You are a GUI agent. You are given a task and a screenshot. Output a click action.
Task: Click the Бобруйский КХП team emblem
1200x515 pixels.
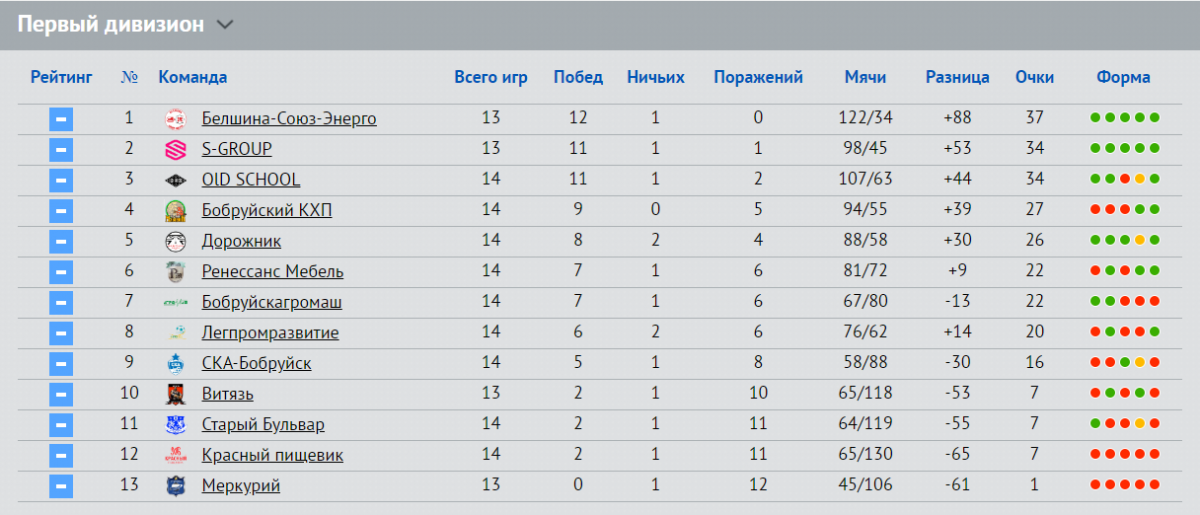click(175, 211)
